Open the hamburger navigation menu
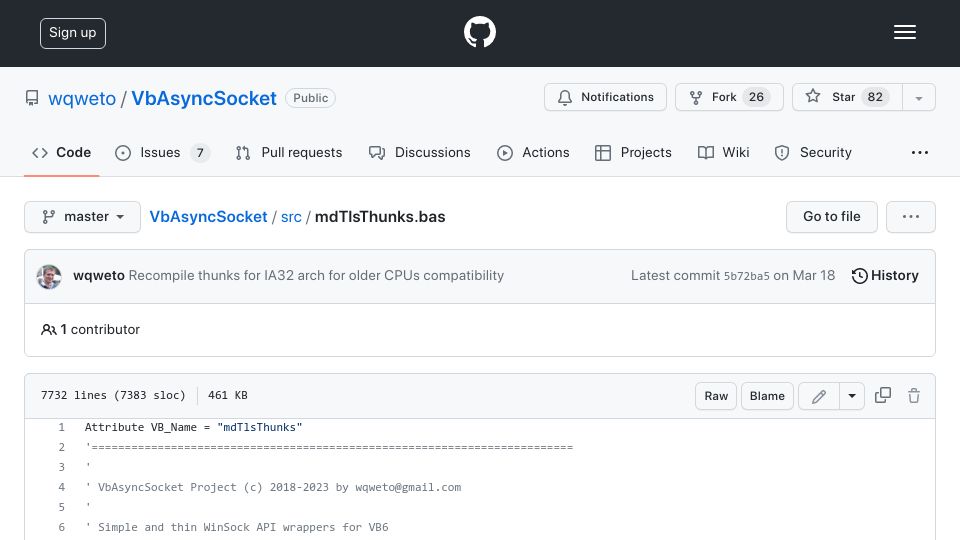This screenshot has width=960, height=540. point(904,32)
